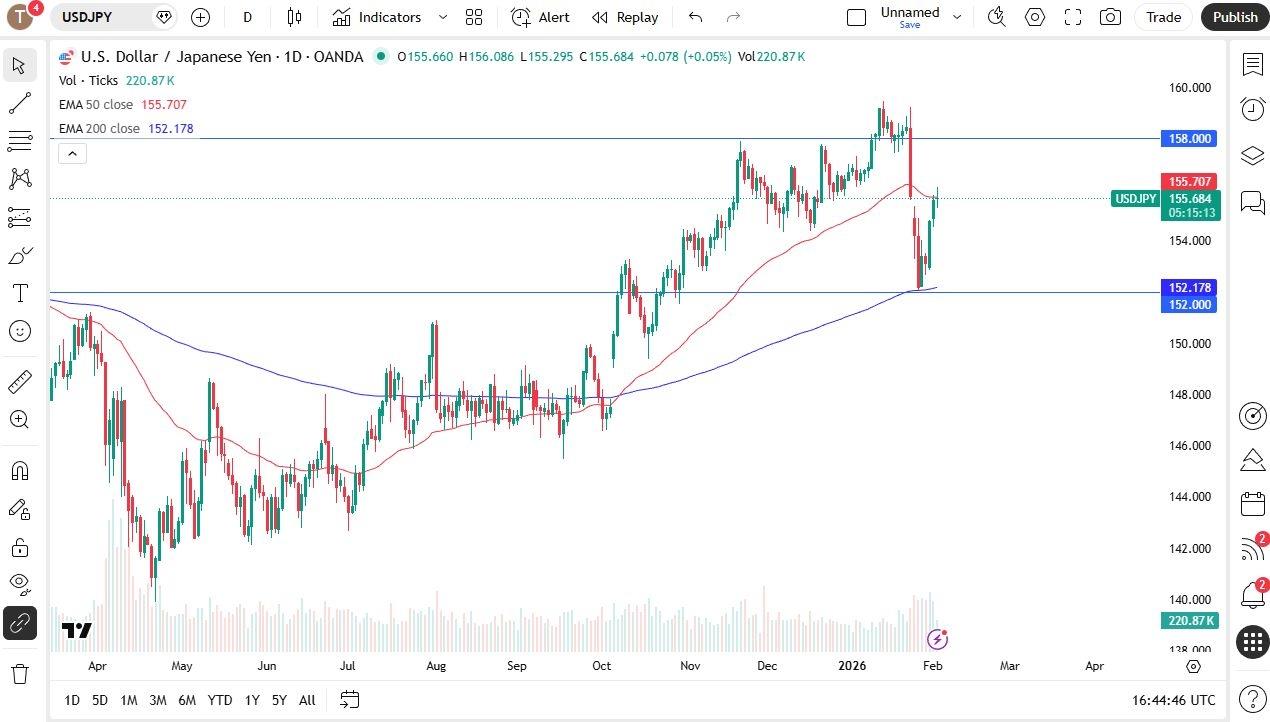Image resolution: width=1270 pixels, height=722 pixels.
Task: Open chart settings hexagon icon
Action: pyautogui.click(x=1035, y=17)
